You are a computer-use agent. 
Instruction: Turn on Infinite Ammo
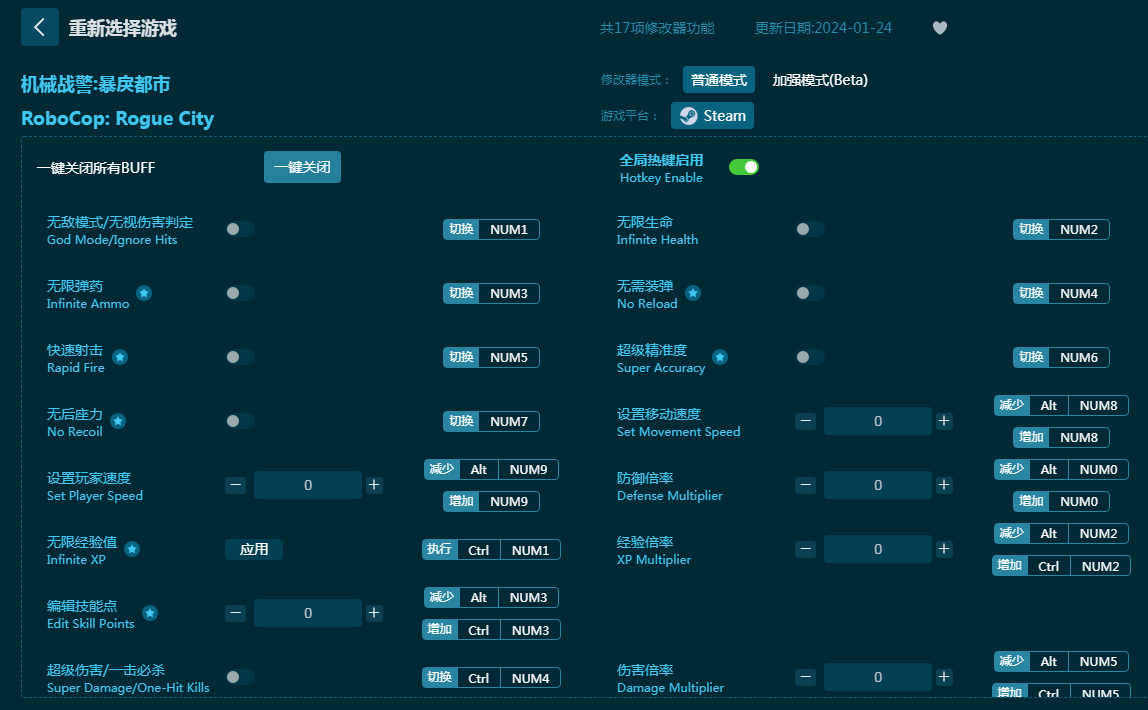[x=240, y=293]
